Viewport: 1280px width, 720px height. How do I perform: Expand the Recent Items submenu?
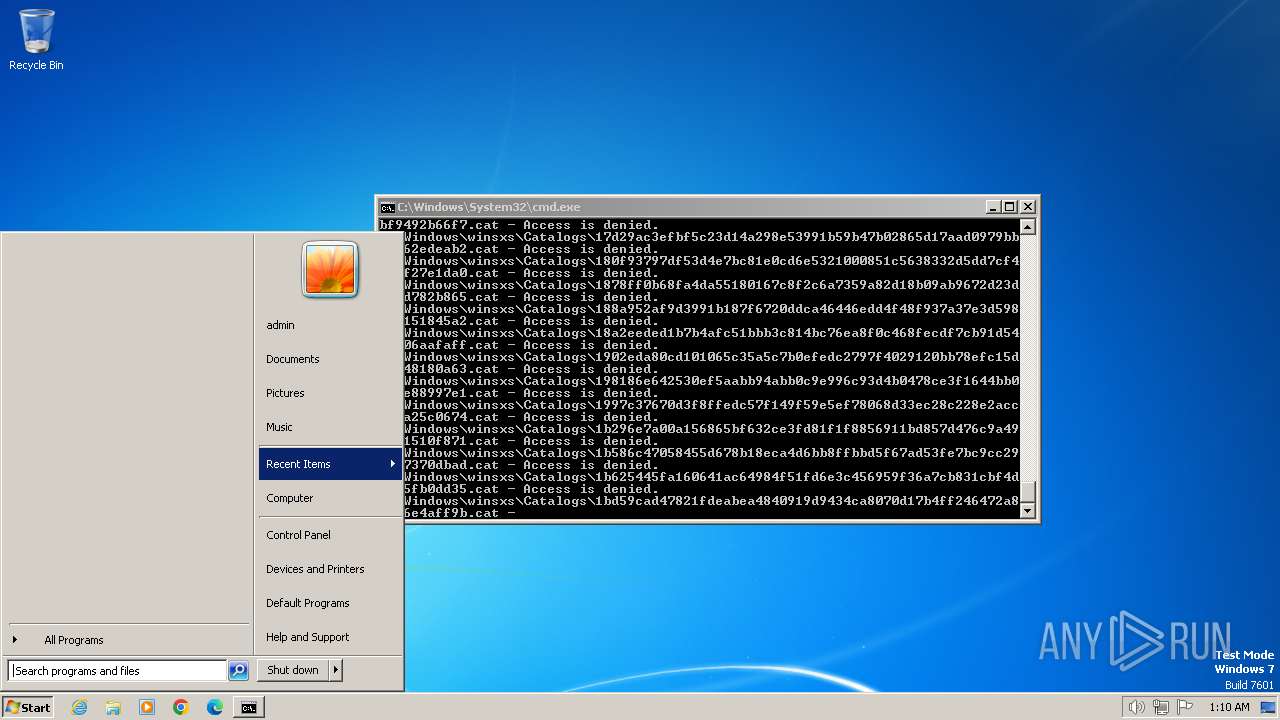click(x=330, y=464)
